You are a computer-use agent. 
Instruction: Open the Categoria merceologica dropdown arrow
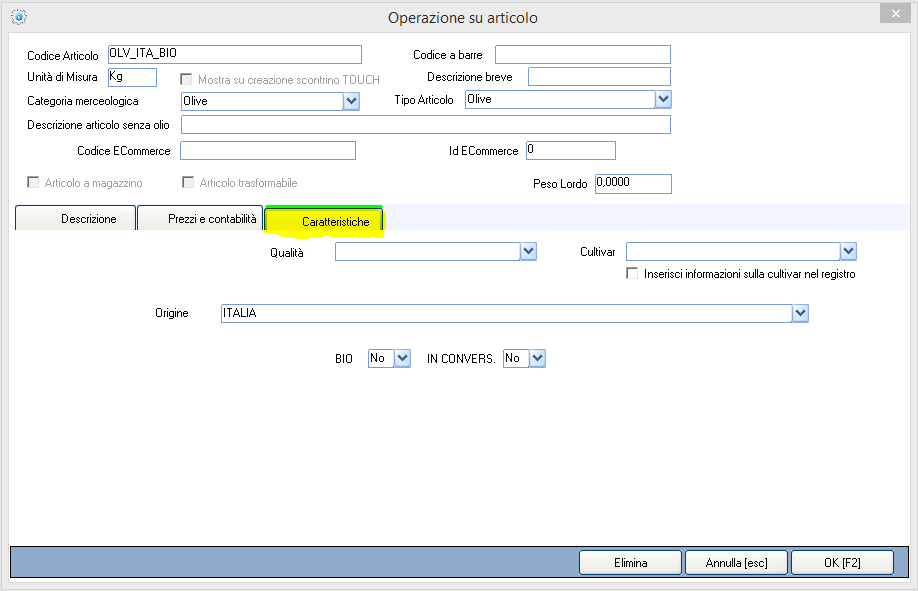[351, 101]
